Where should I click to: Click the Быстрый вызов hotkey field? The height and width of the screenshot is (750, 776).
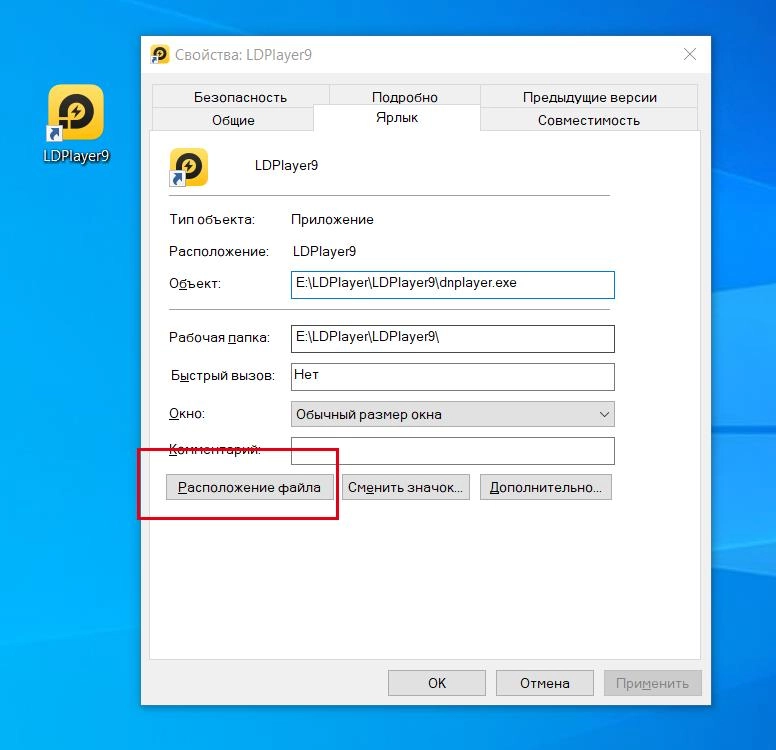click(x=452, y=376)
